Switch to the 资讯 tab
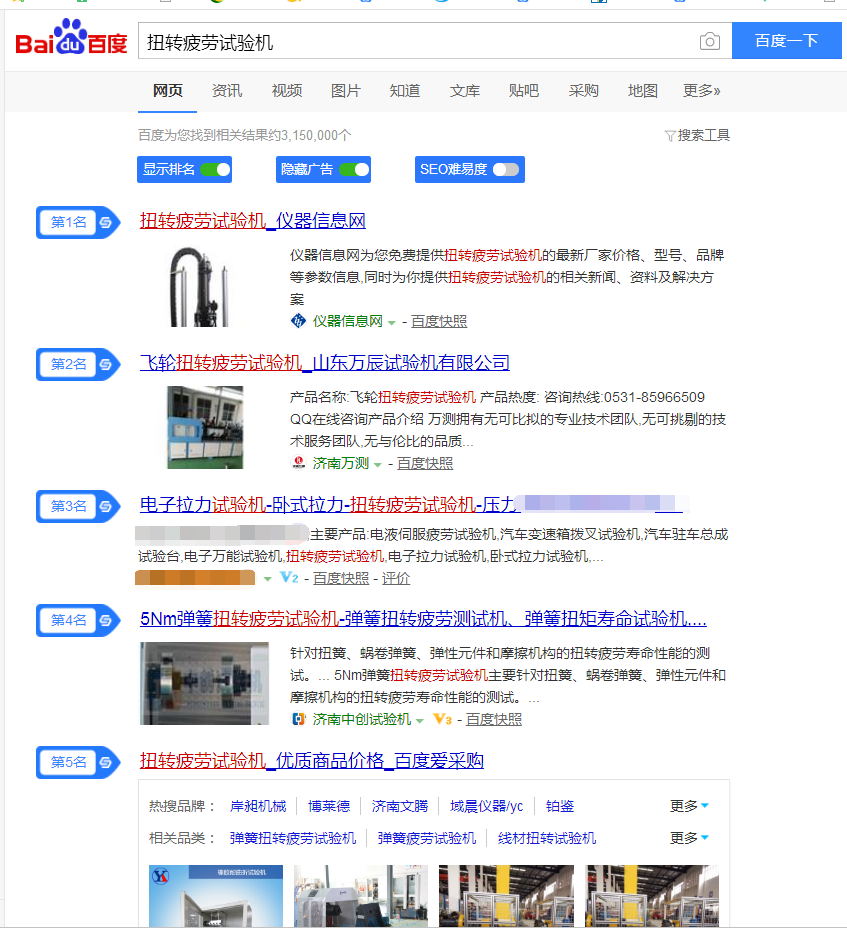 227,91
